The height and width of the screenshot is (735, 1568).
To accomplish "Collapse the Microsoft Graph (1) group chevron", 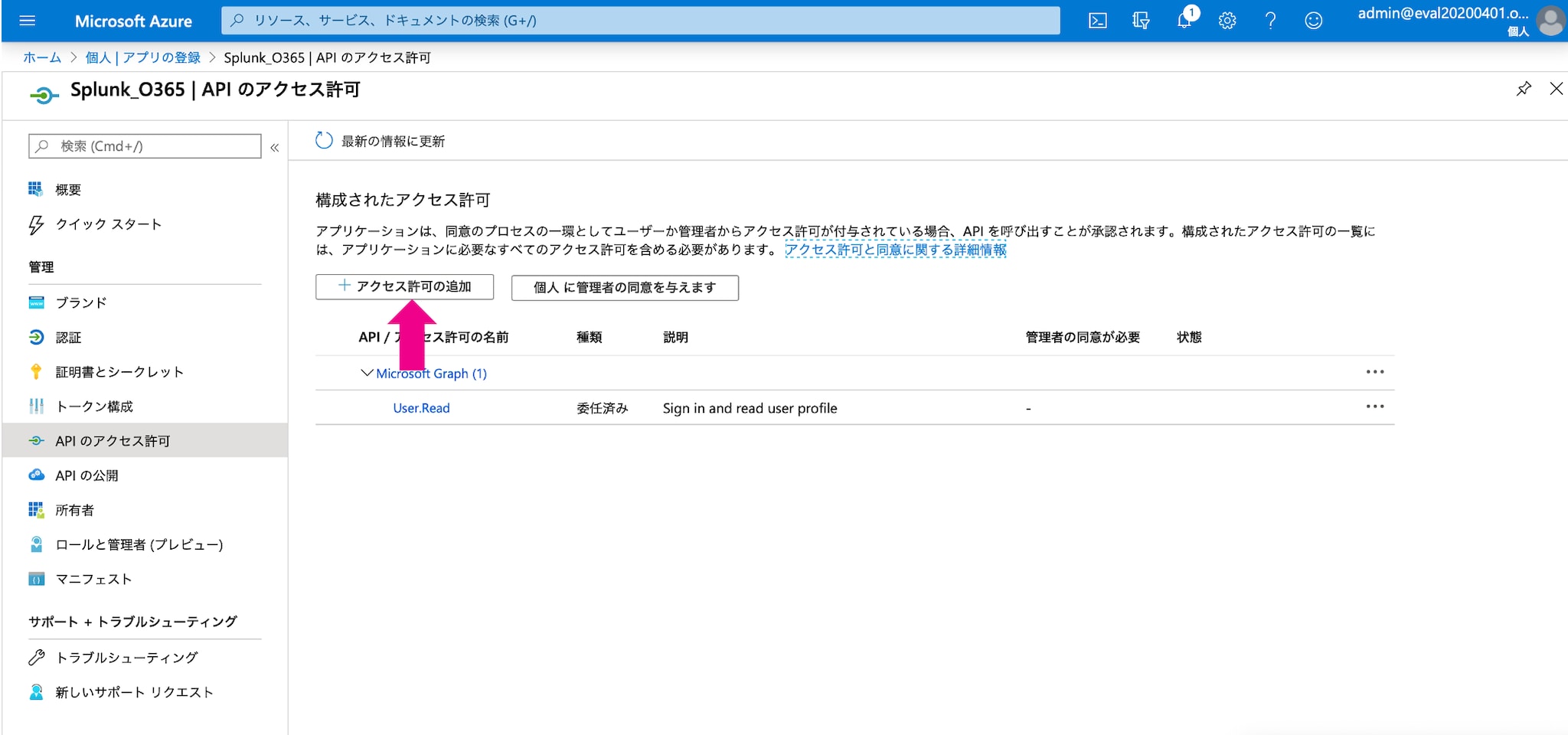I will point(367,373).
